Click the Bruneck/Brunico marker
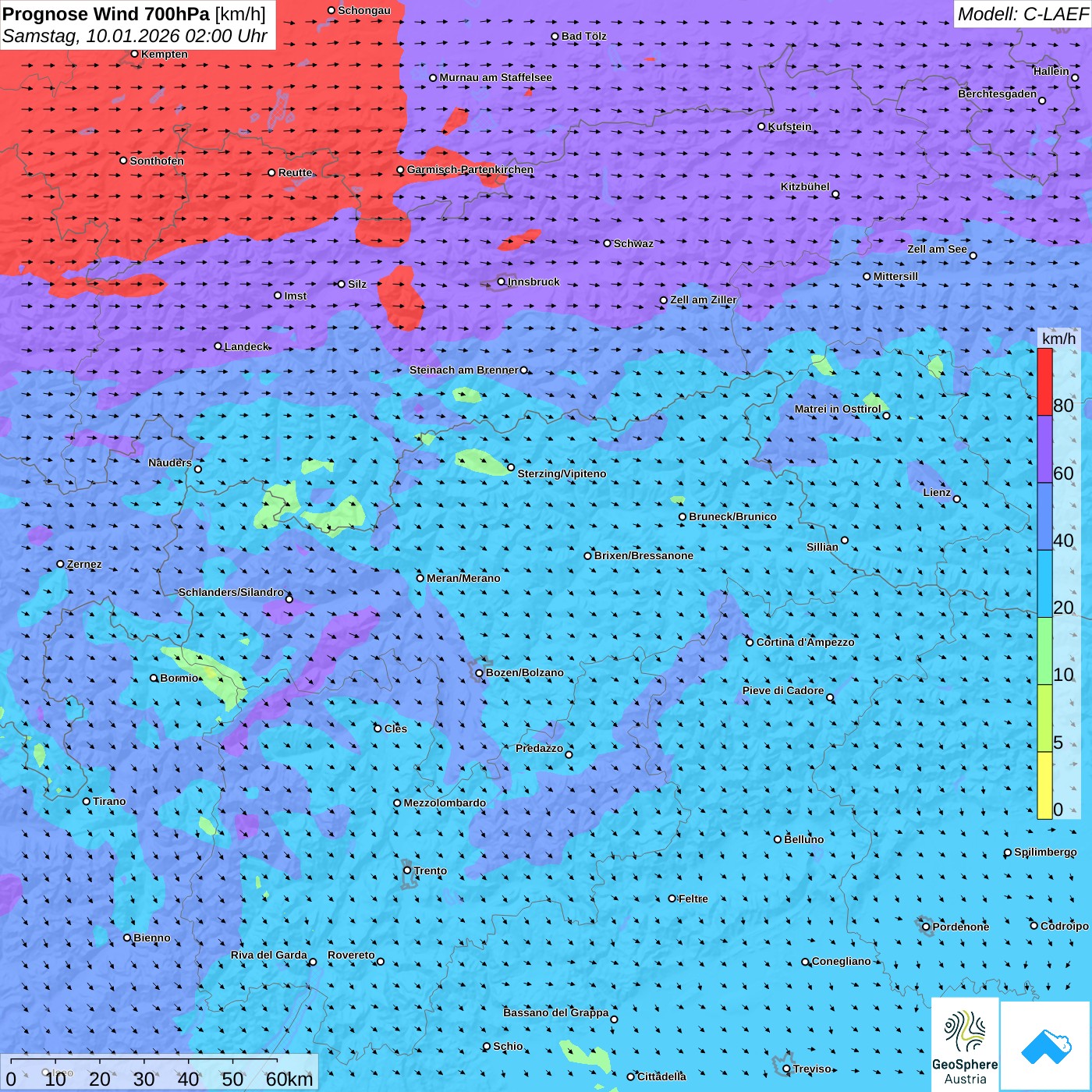This screenshot has height=1092, width=1092. [x=682, y=516]
